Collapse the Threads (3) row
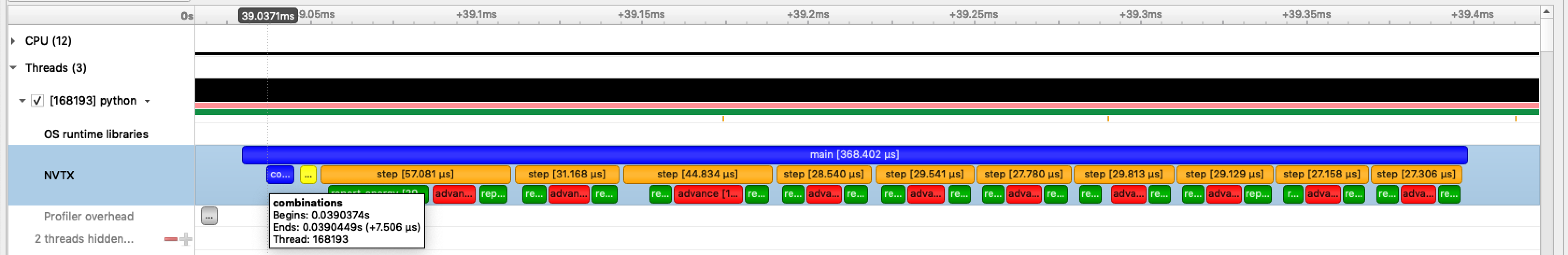 click(14, 68)
